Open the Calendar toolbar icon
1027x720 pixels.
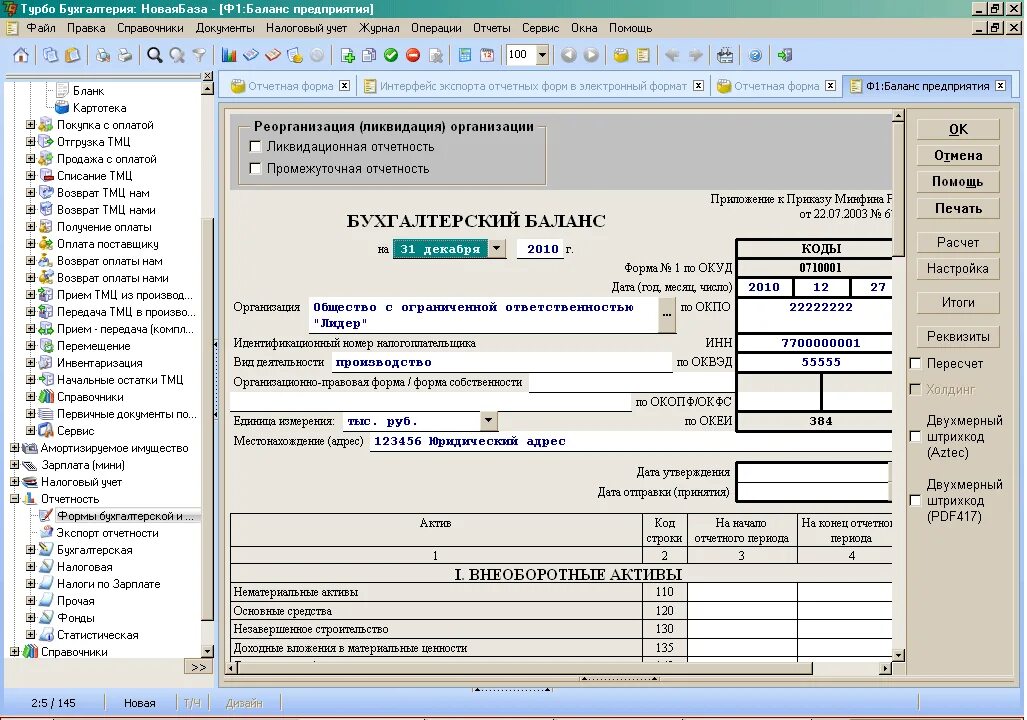coord(487,55)
